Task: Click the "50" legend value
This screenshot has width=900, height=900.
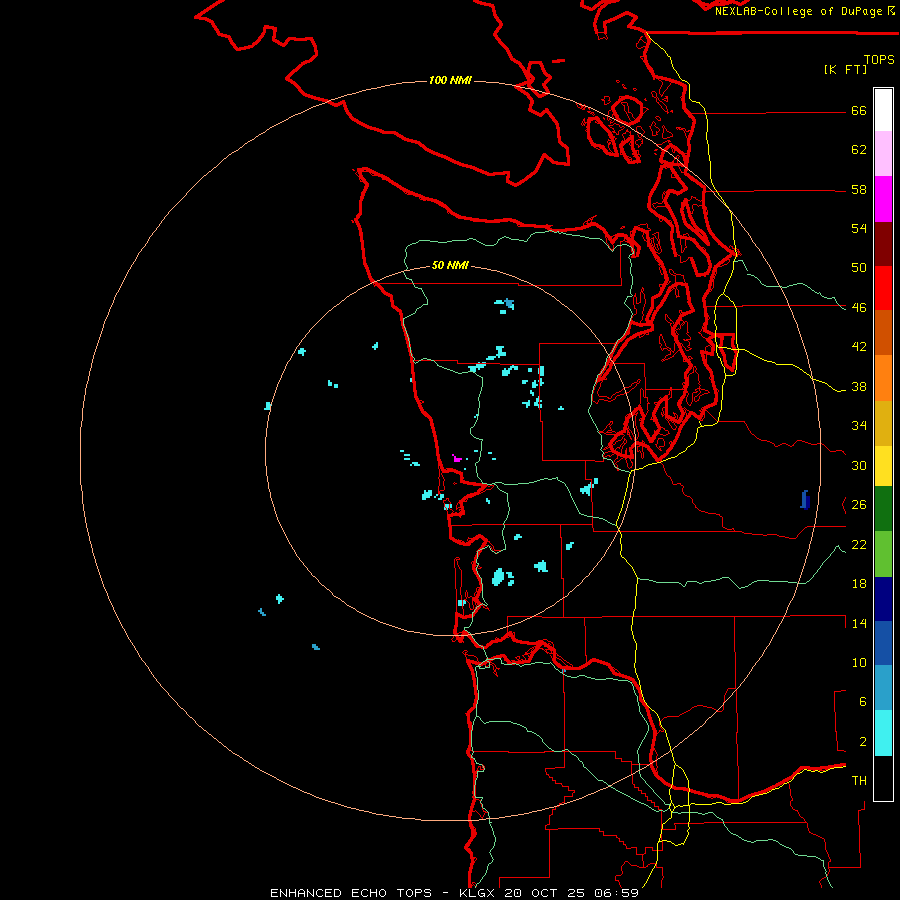Action: (x=859, y=268)
